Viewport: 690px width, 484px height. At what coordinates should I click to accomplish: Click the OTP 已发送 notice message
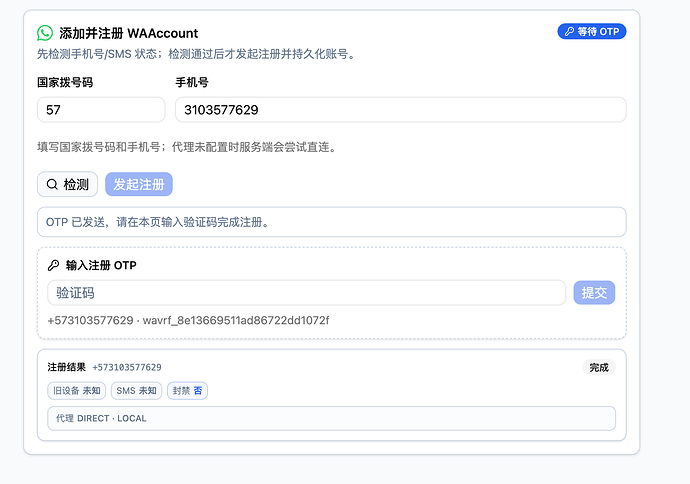pyautogui.click(x=331, y=222)
